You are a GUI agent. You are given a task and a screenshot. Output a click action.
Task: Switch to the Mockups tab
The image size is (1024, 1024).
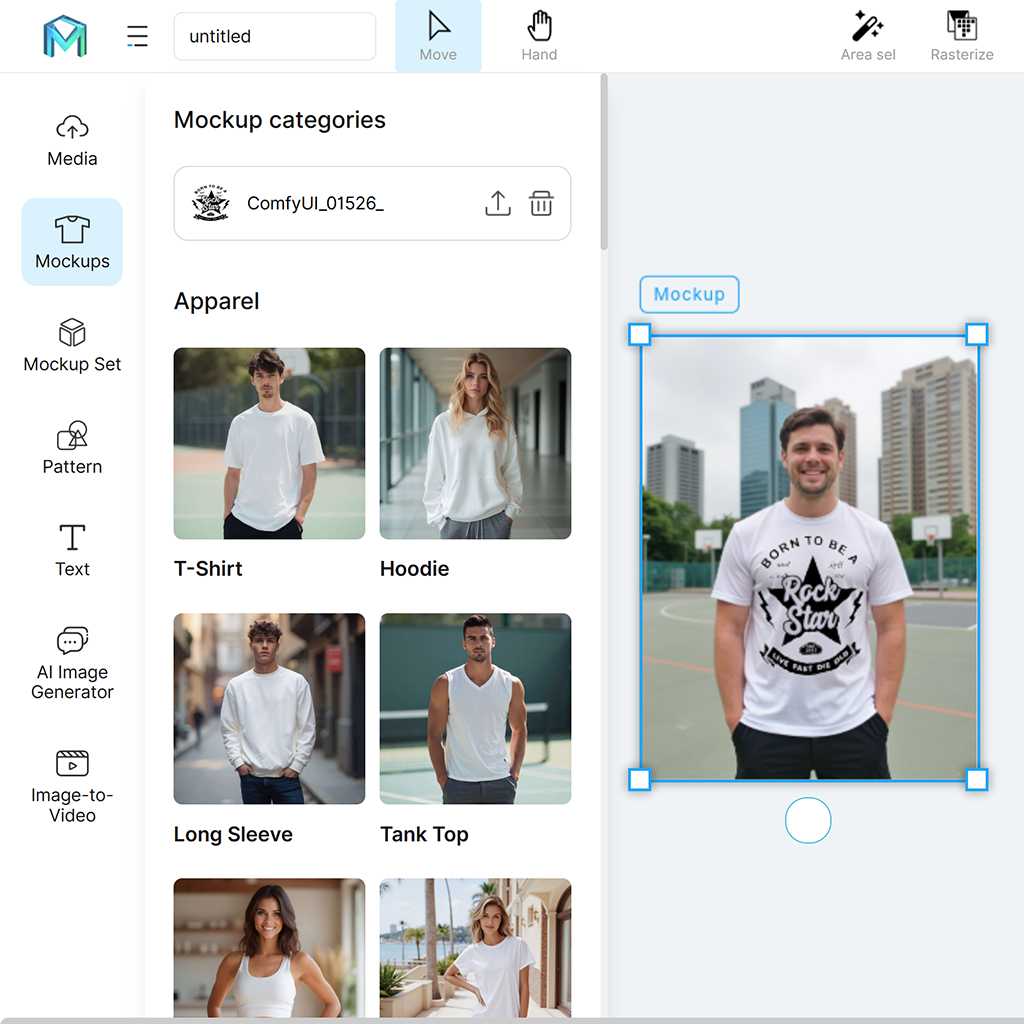(x=72, y=242)
